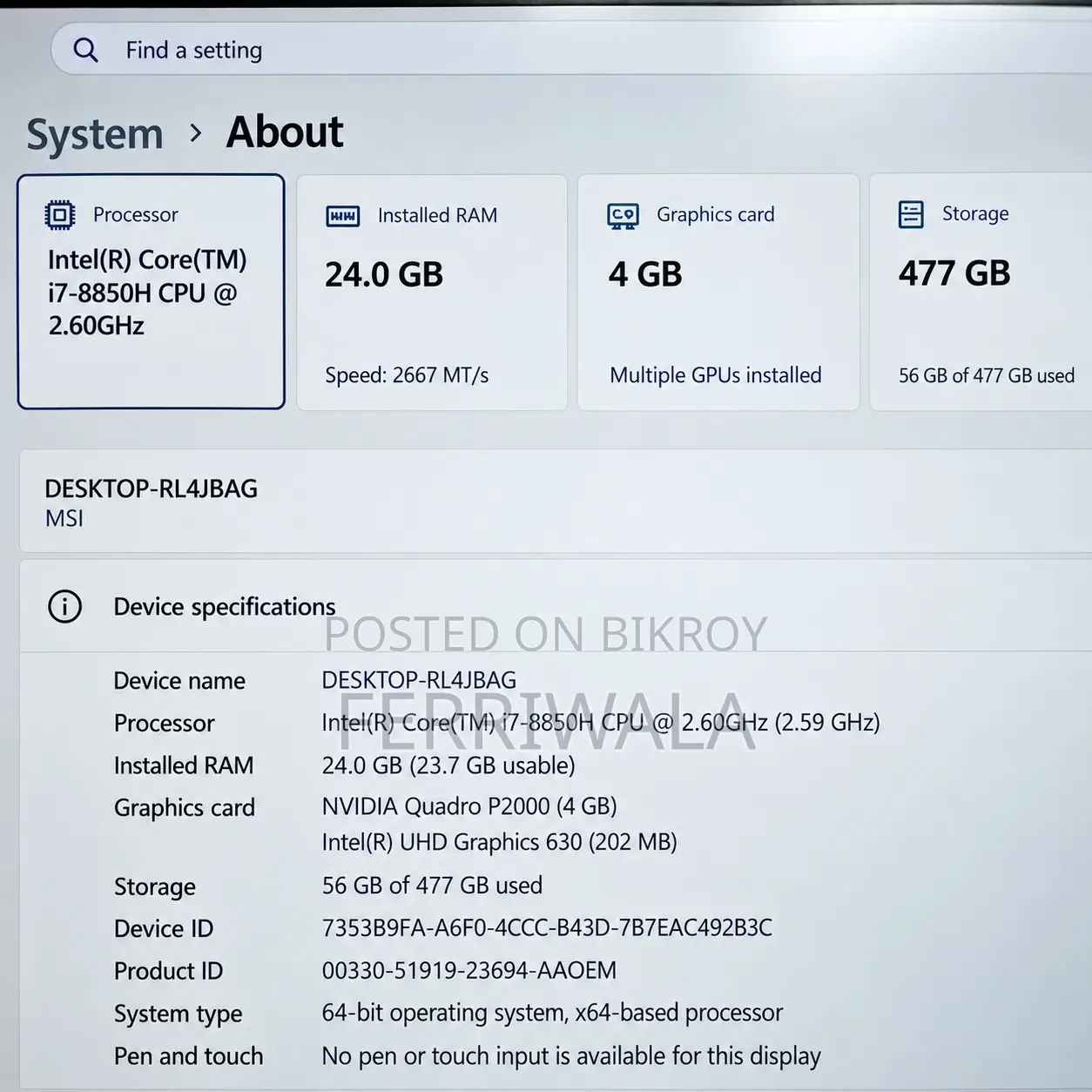Open the Storage summary card
The height and width of the screenshot is (1092, 1092).
point(981,293)
